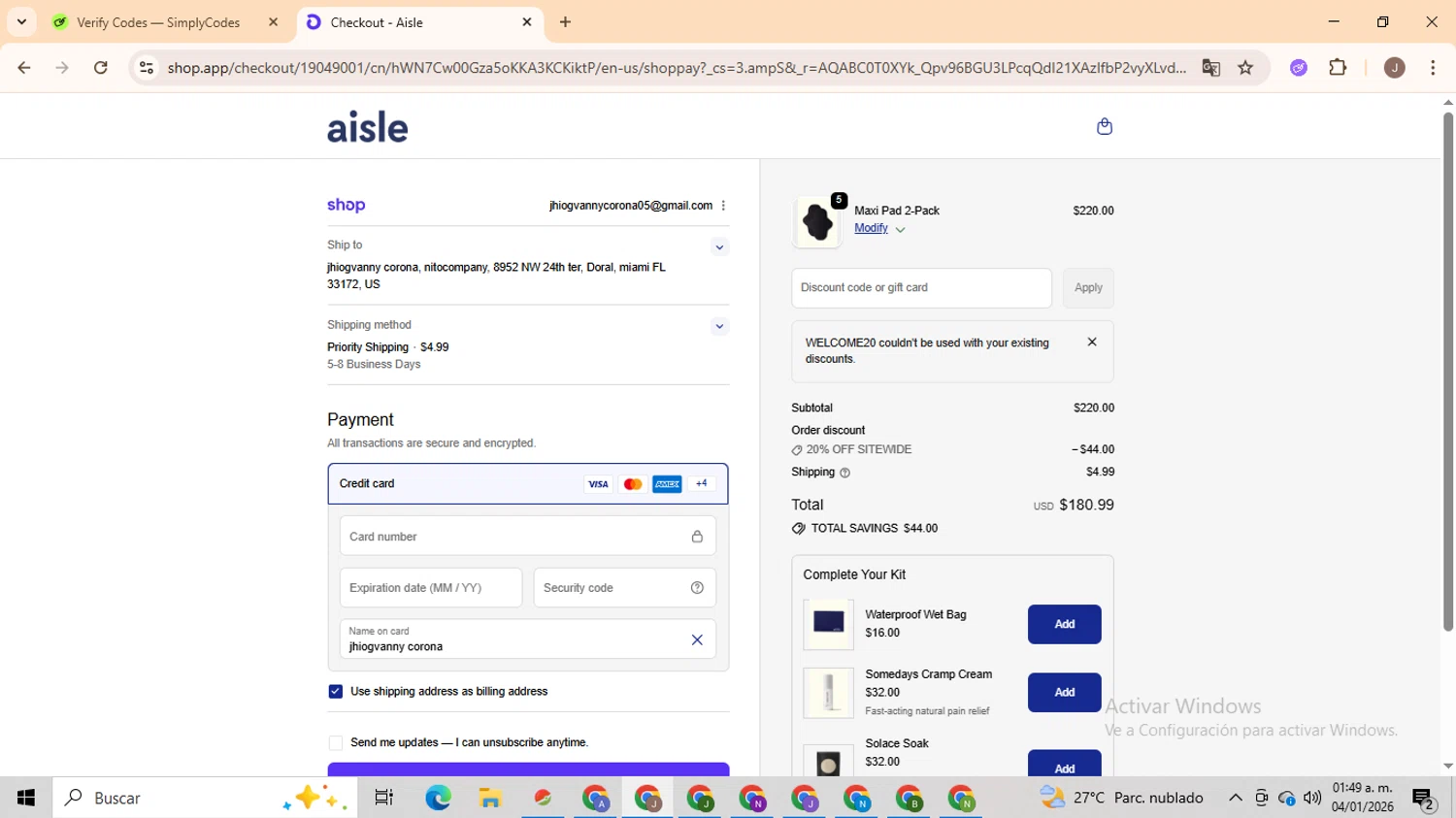
Task: Click the Security code field
Action: click(625, 588)
